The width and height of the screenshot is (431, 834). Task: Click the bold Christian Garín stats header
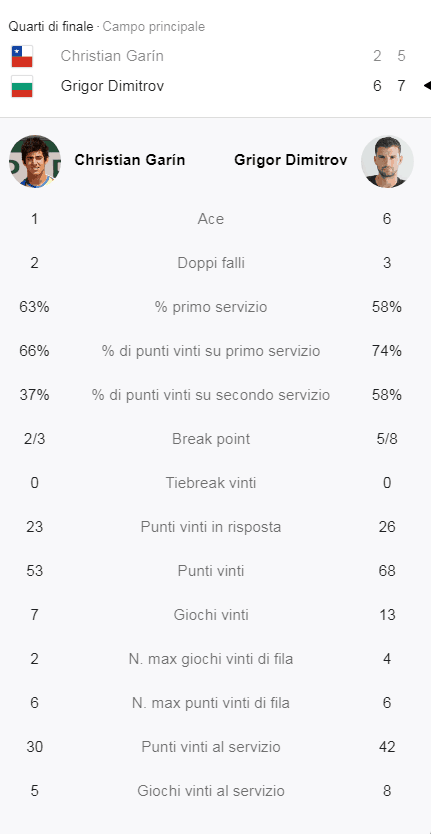pos(130,160)
